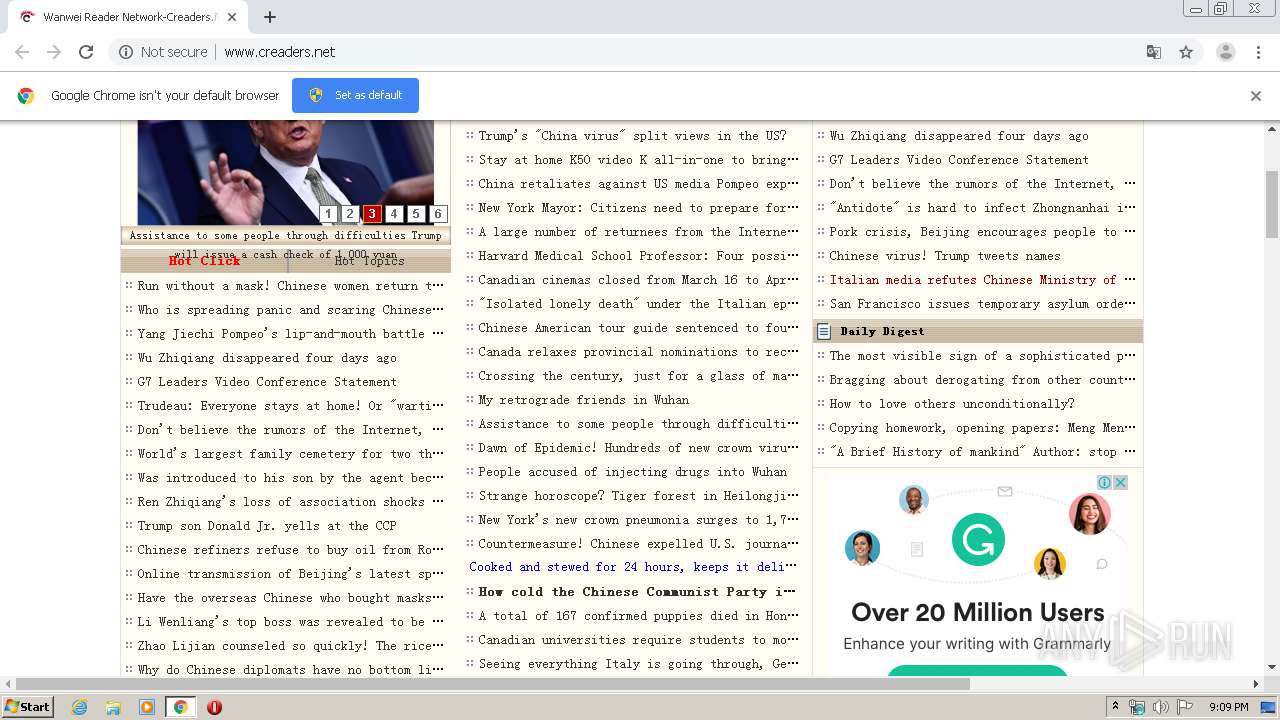Open File Explorer from taskbar
This screenshot has width=1280, height=720.
point(113,707)
